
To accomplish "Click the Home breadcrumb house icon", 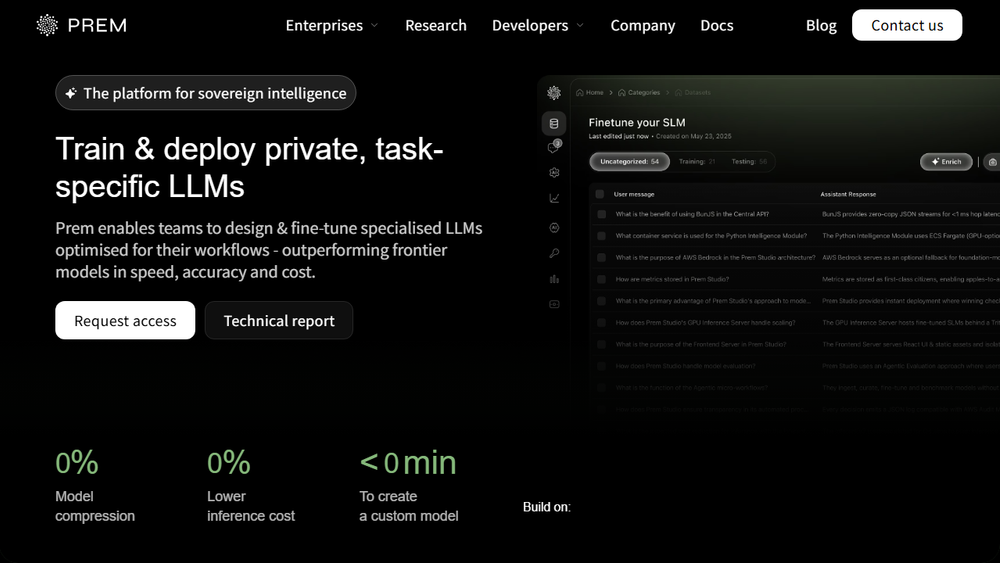I will 580,92.
